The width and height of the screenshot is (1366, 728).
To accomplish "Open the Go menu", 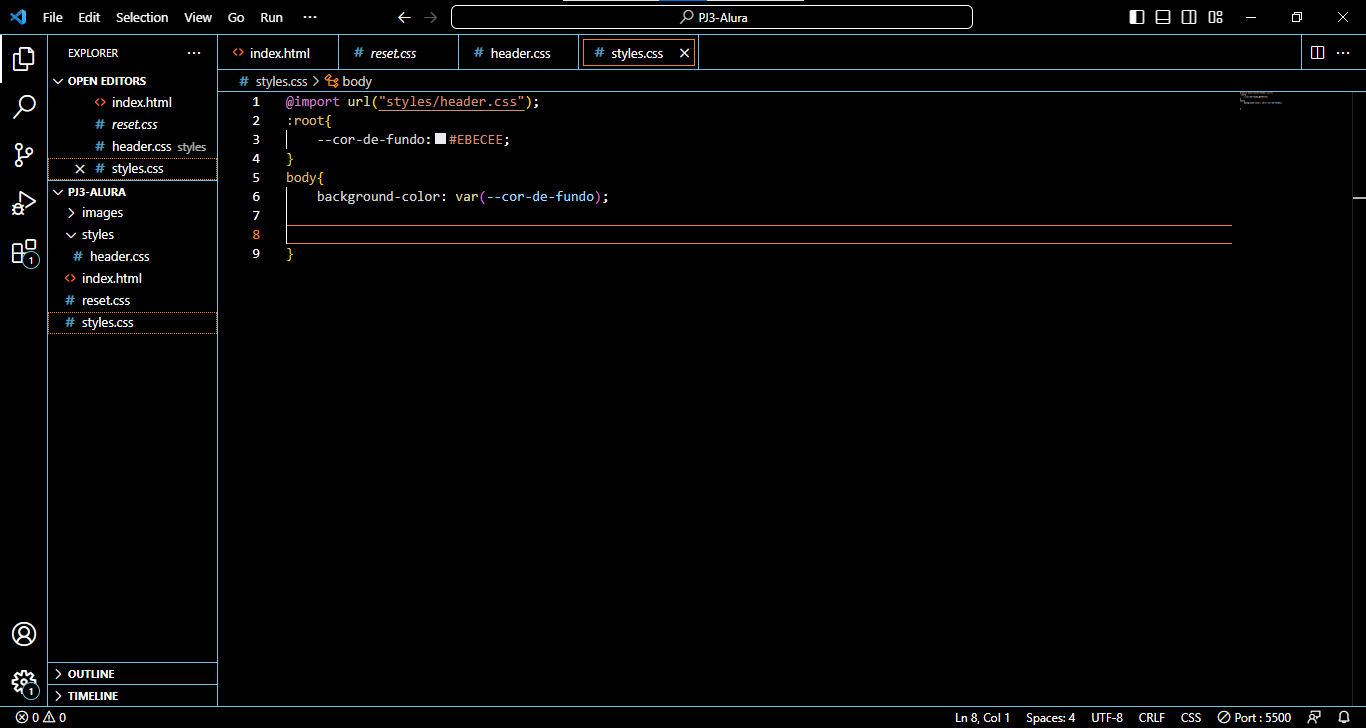I will [x=236, y=17].
